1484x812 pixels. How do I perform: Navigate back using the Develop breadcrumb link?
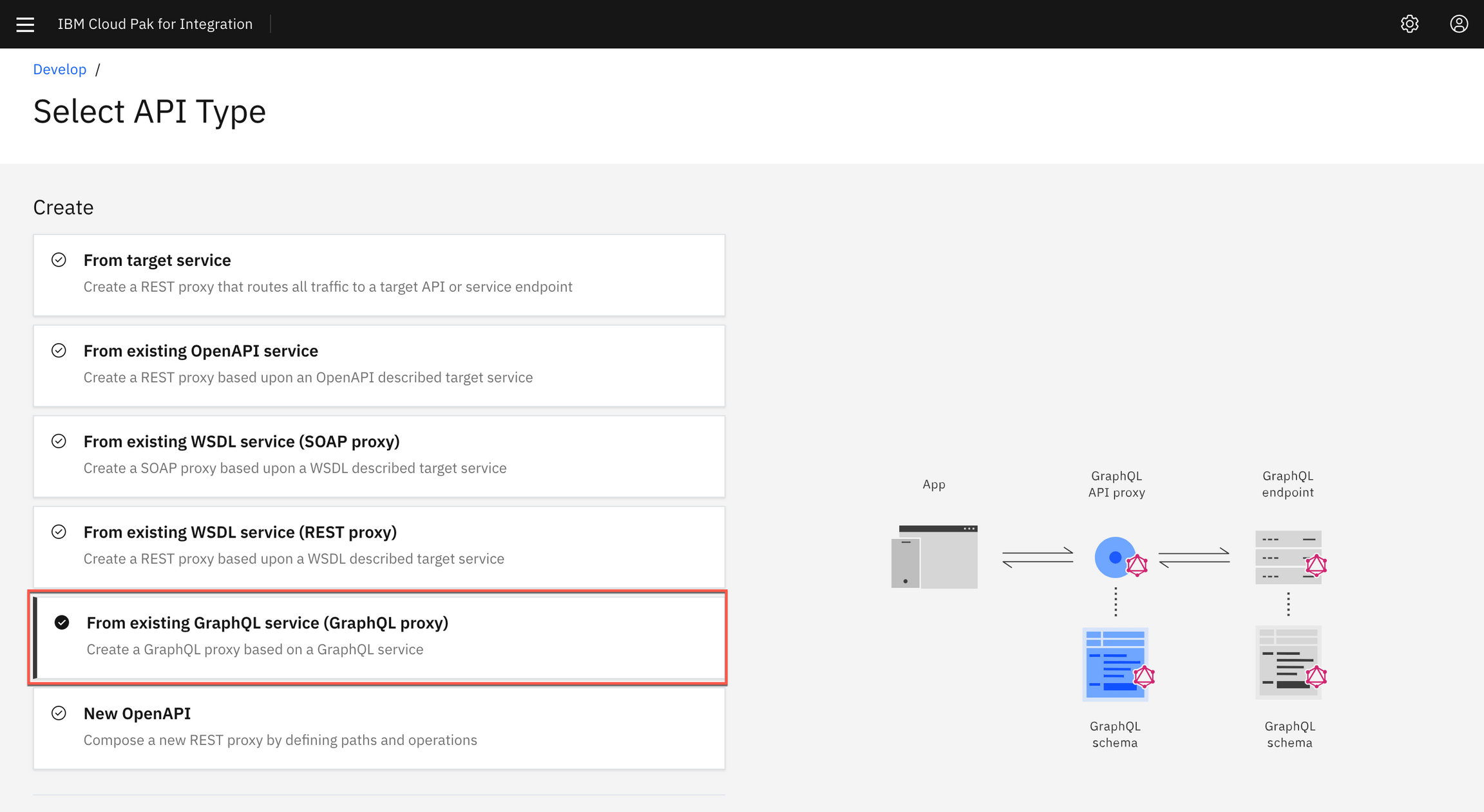(59, 69)
